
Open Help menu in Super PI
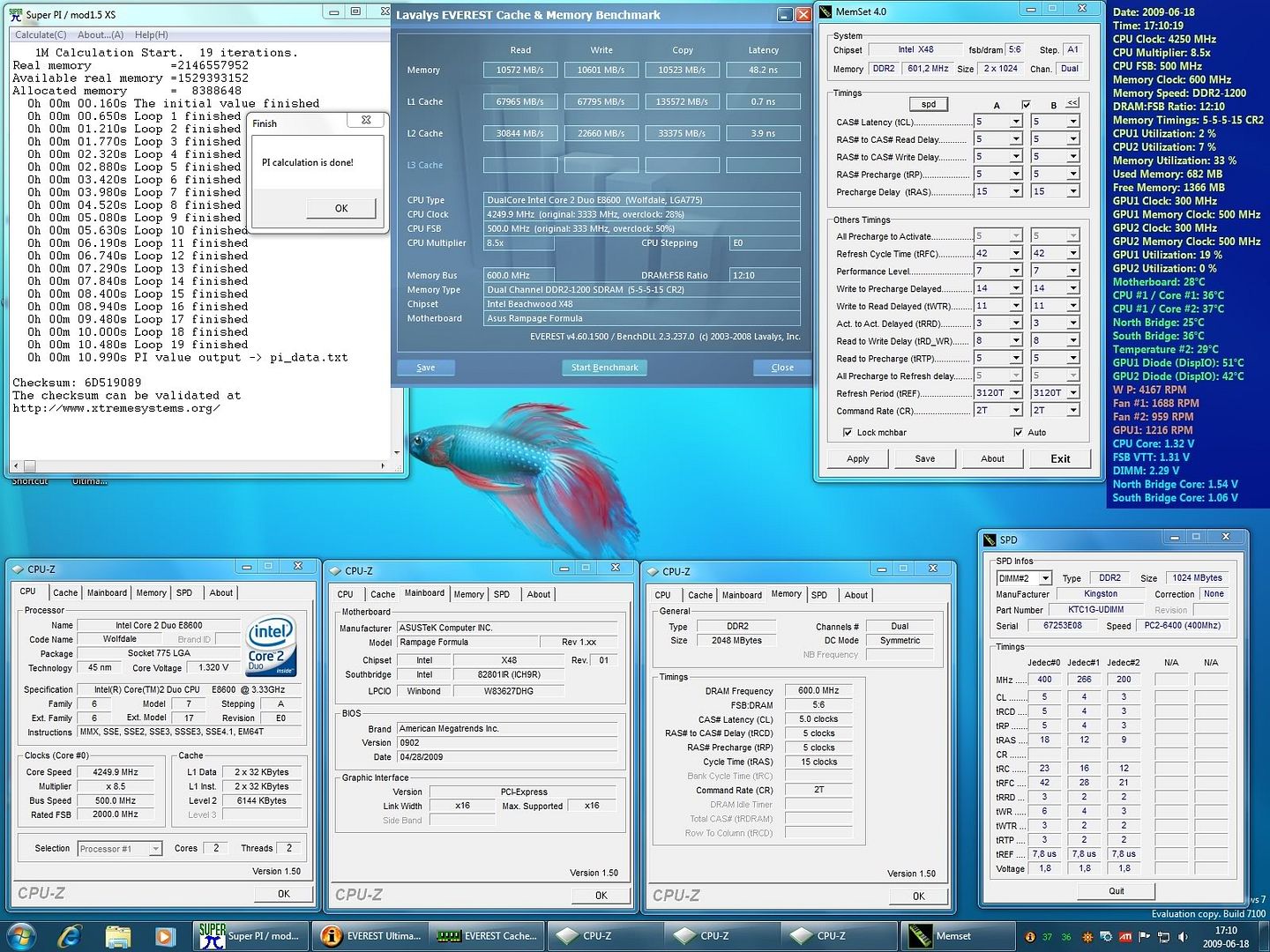pyautogui.click(x=152, y=34)
